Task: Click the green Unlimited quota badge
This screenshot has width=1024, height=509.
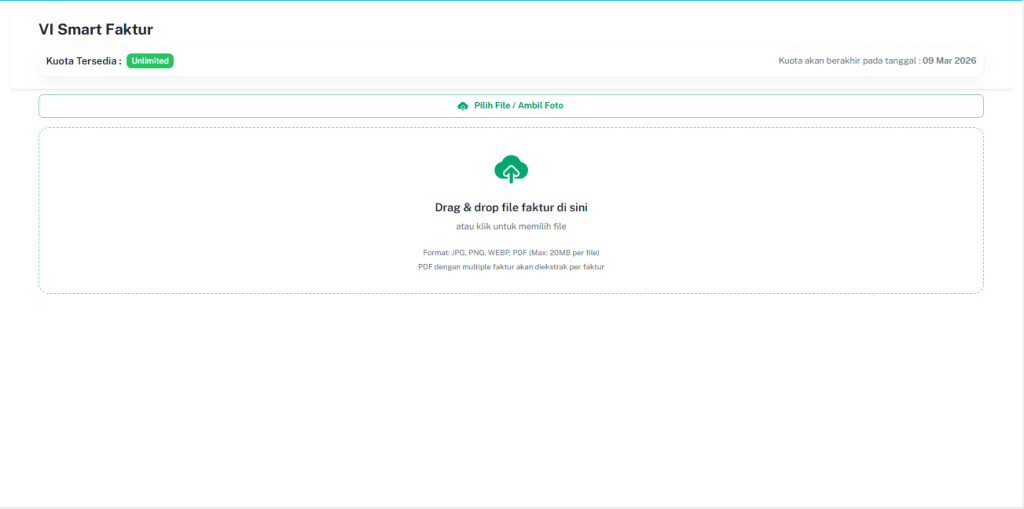Action: (150, 61)
